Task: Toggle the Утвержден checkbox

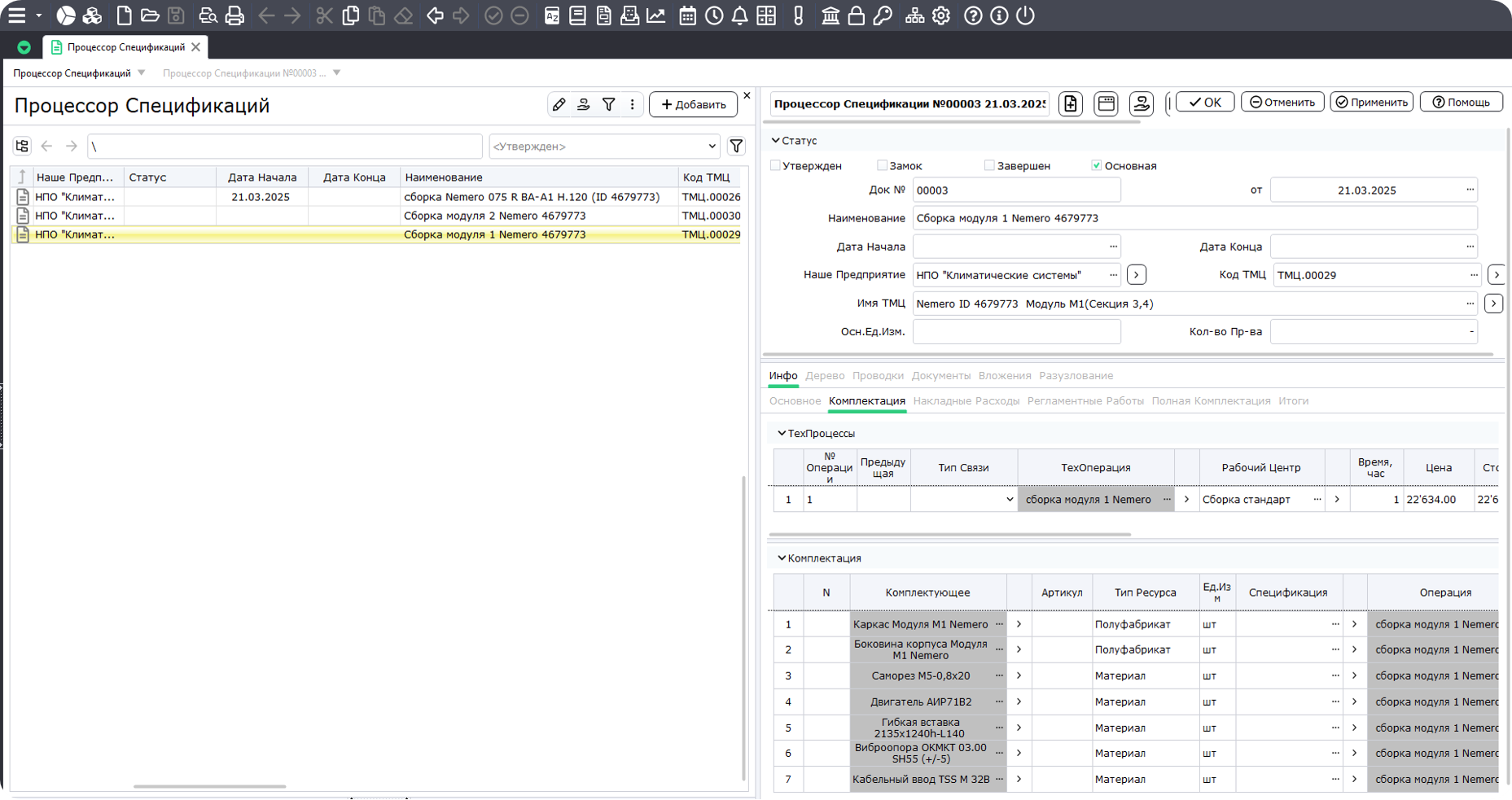Action: 775,165
